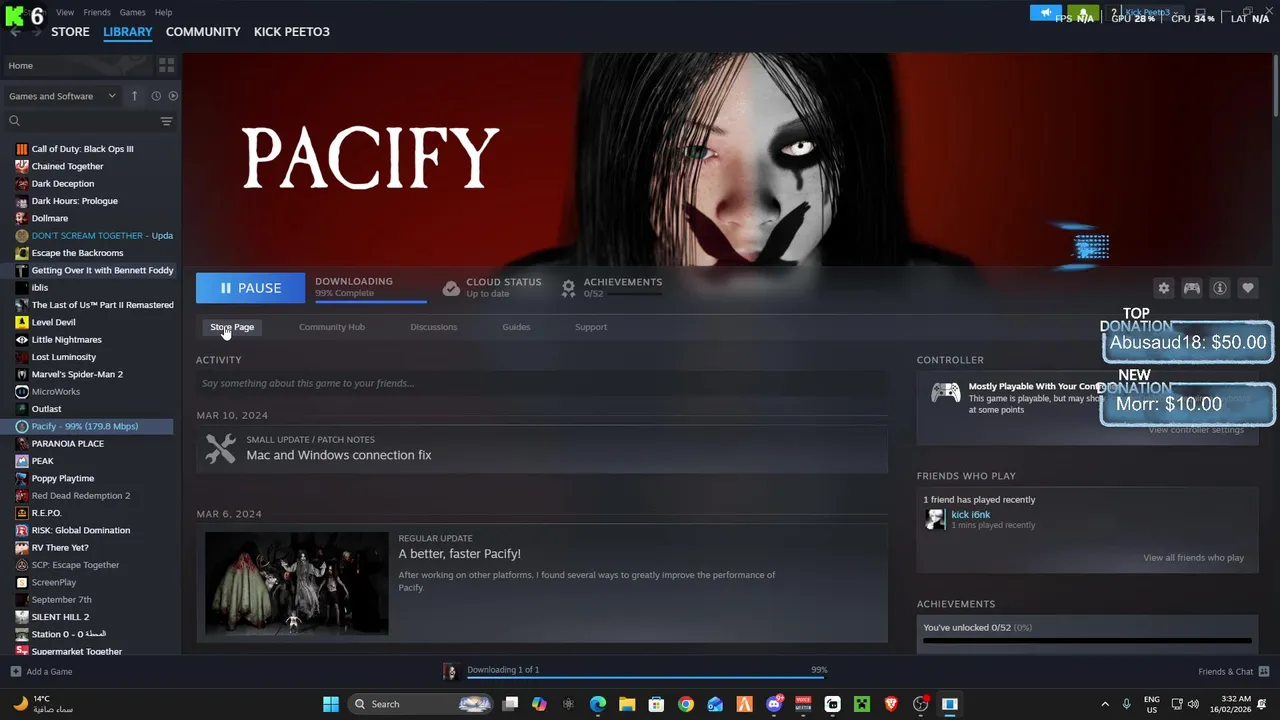
Task: Open the Community Hub tab
Action: tap(332, 327)
